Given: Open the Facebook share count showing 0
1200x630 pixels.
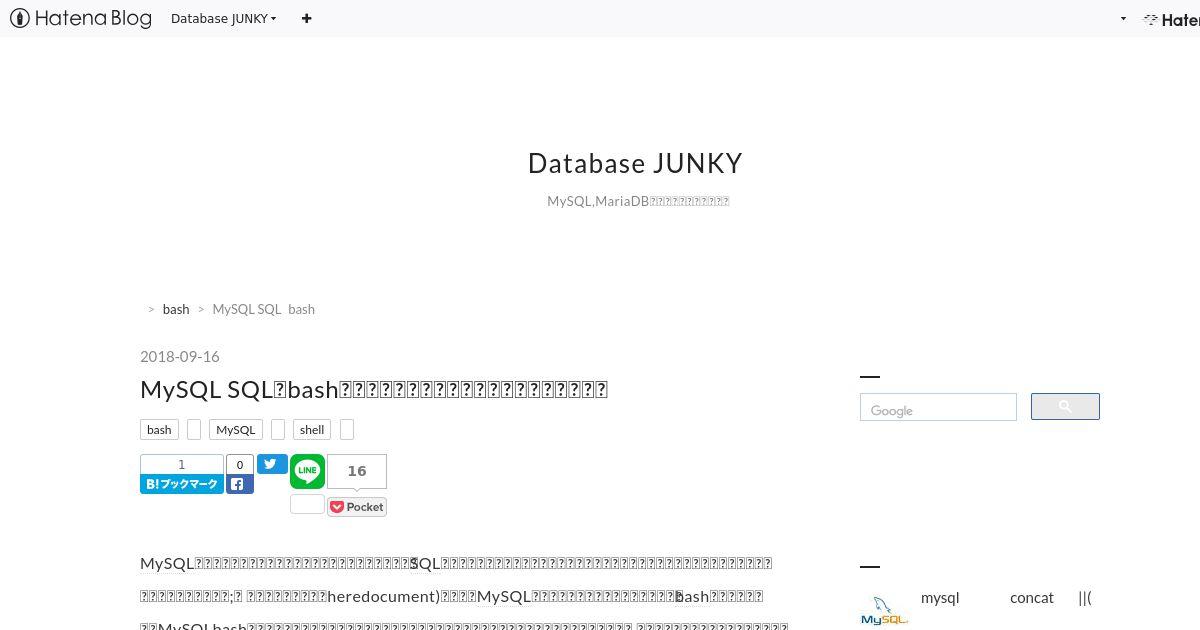Looking at the screenshot, I should (240, 464).
